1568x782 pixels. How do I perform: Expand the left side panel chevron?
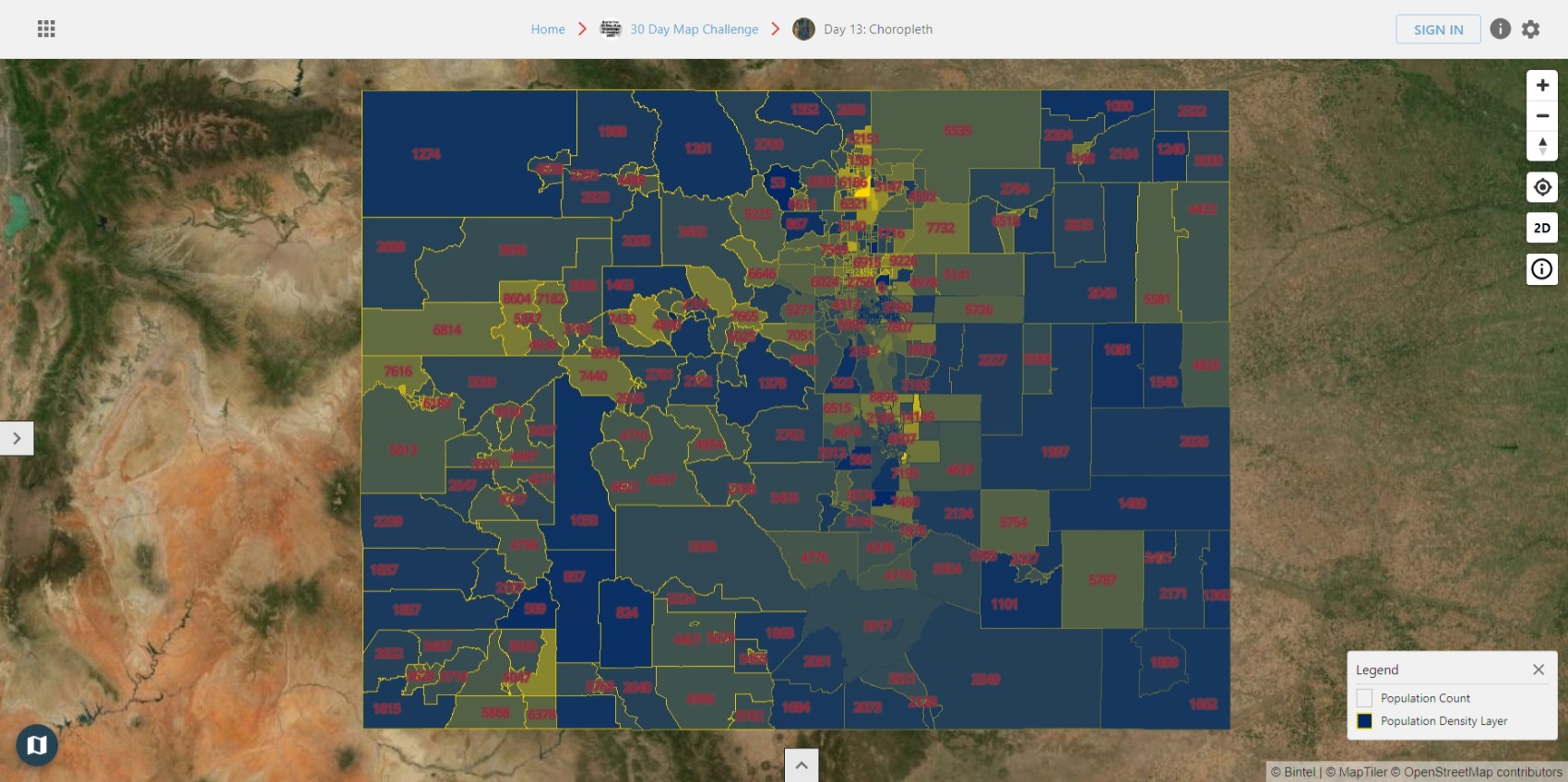pos(17,438)
